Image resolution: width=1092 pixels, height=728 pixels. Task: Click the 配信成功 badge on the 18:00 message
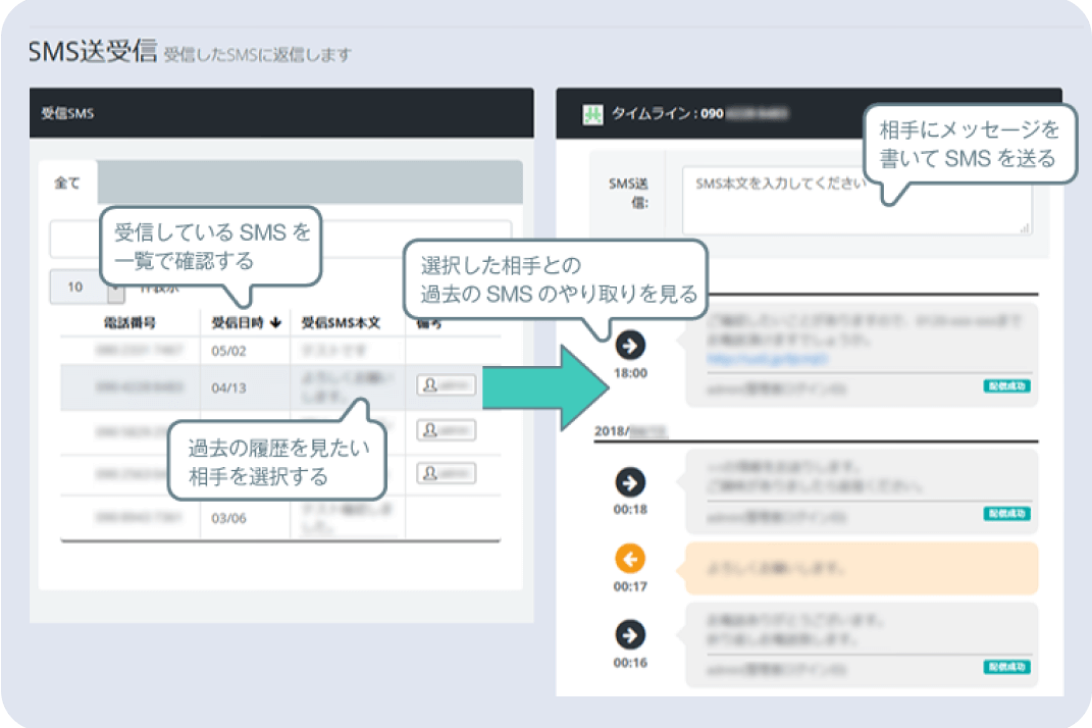point(1005,384)
